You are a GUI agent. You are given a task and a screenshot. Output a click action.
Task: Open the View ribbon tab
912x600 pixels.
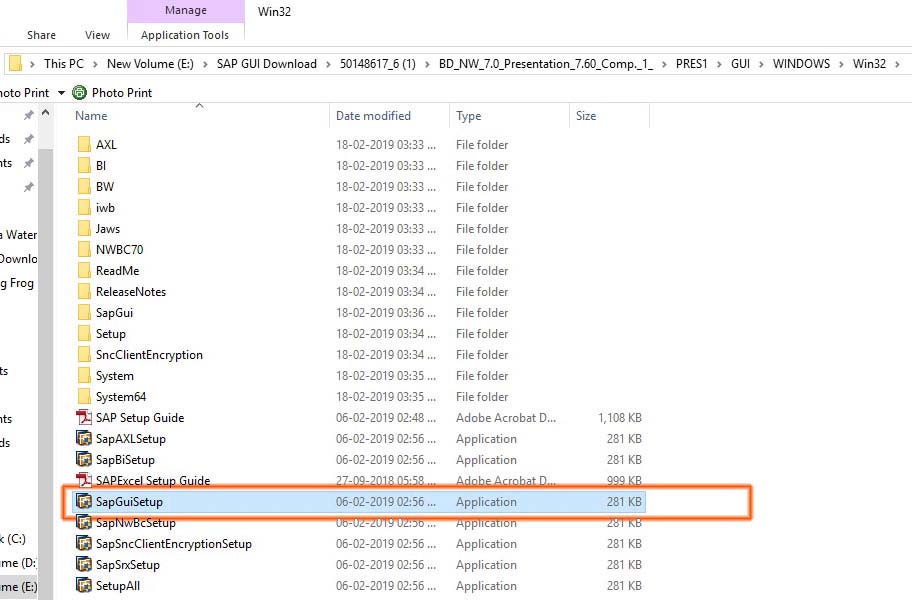[x=97, y=35]
